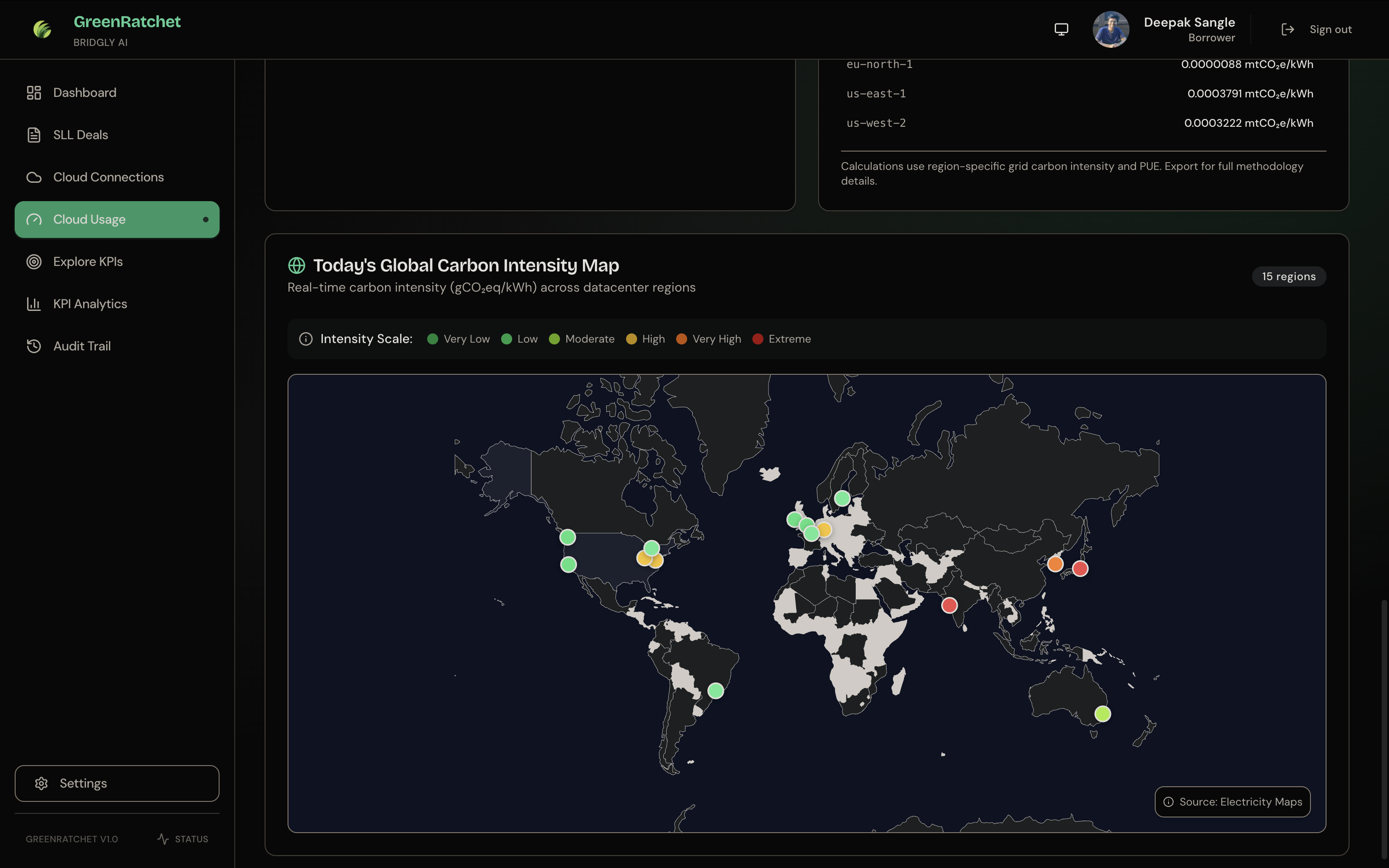This screenshot has width=1389, height=868.
Task: Click the monitor theme icon in header
Action: click(x=1061, y=29)
